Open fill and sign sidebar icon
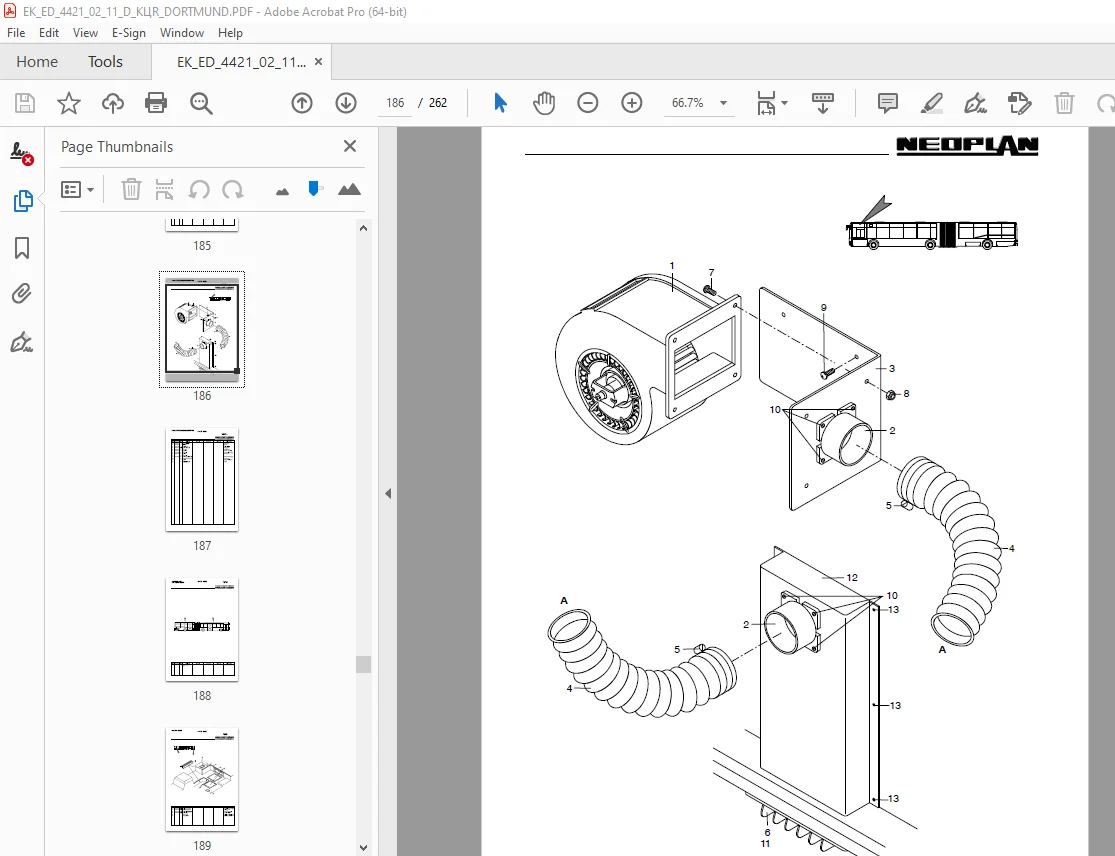Viewport: 1115px width, 856px height. pos(21,343)
